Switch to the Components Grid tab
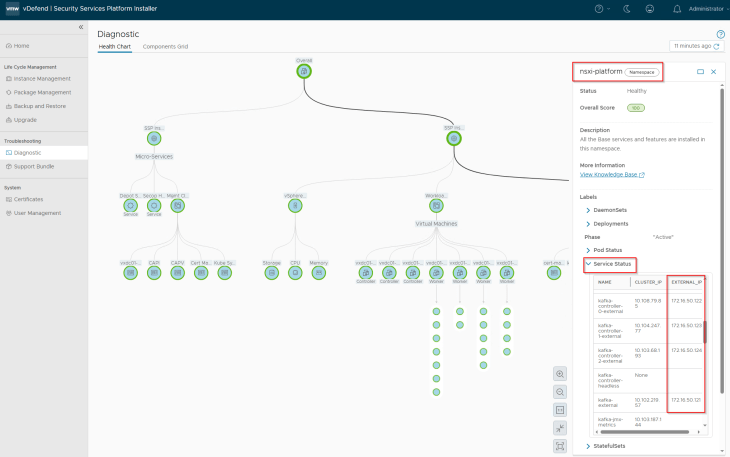This screenshot has height=457, width=730. (165, 47)
